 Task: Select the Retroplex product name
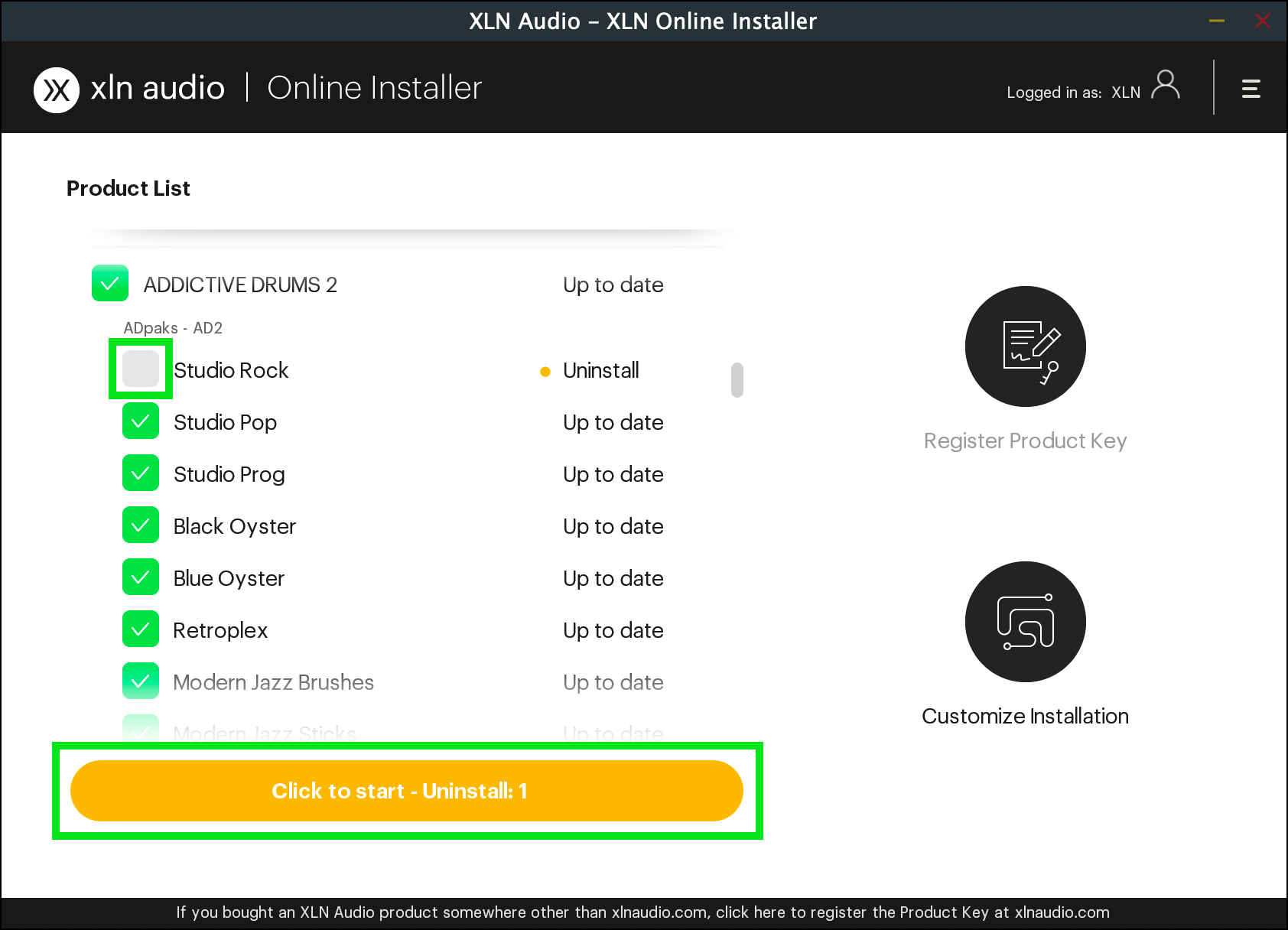tap(220, 630)
